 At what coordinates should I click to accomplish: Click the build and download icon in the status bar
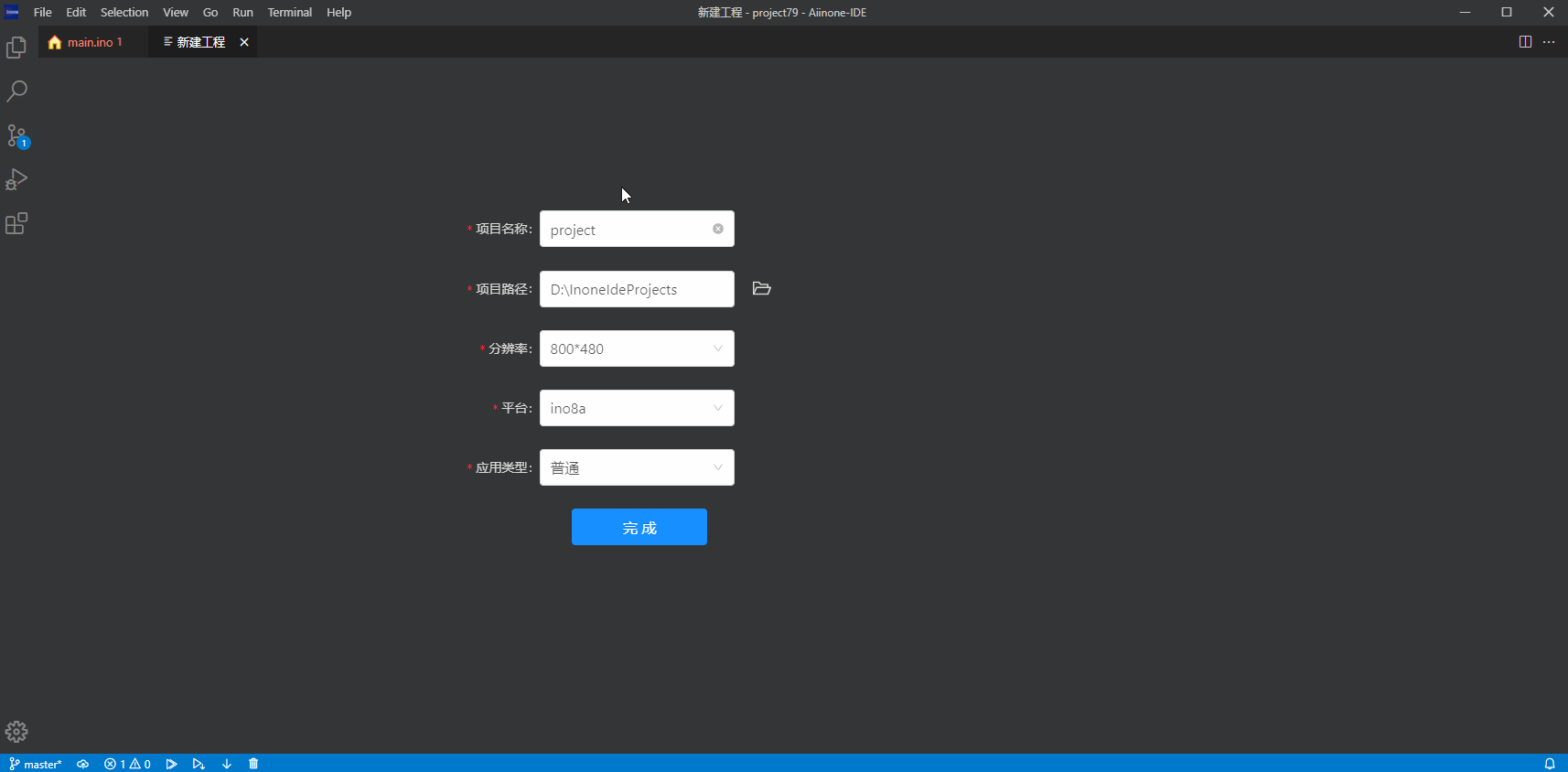[x=199, y=764]
